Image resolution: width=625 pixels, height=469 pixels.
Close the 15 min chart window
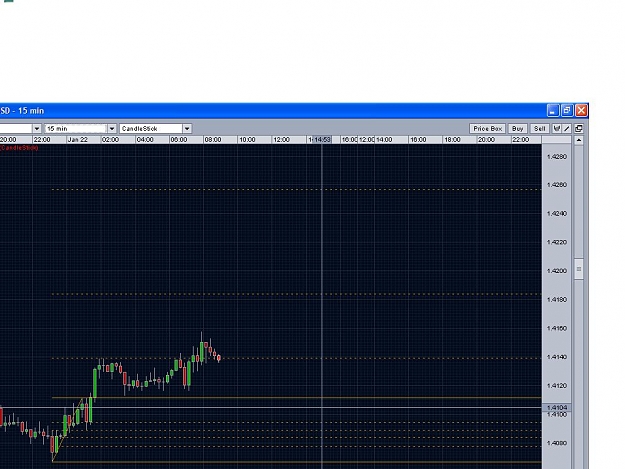click(x=581, y=110)
